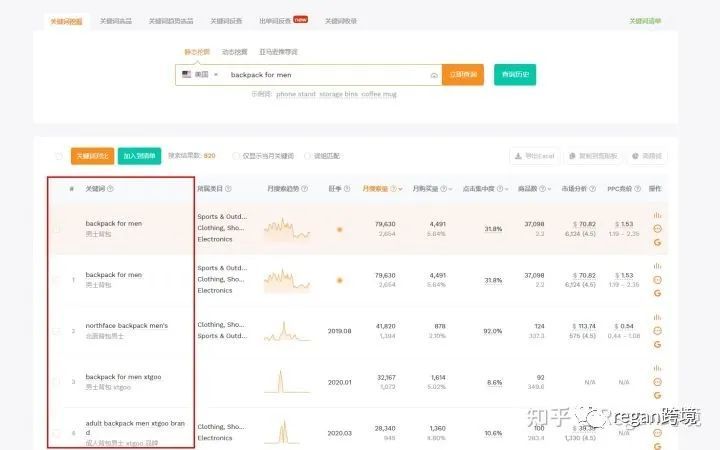The width and height of the screenshot is (720, 450).
Task: Click the bar chart icon in the northface backpack men's row
Action: coord(657,317)
